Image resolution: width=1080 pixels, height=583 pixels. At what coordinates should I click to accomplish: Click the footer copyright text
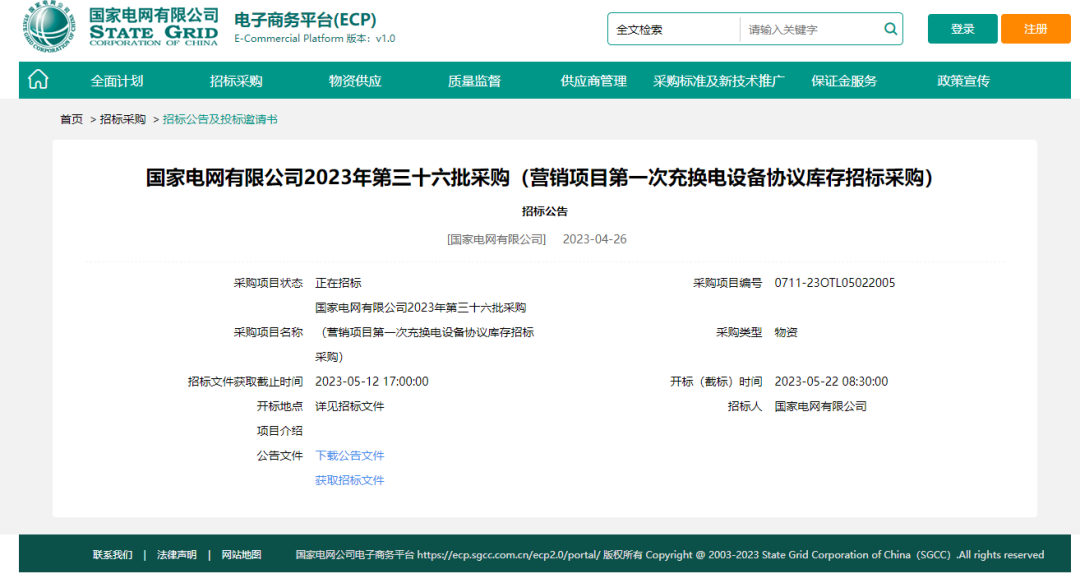(x=669, y=555)
